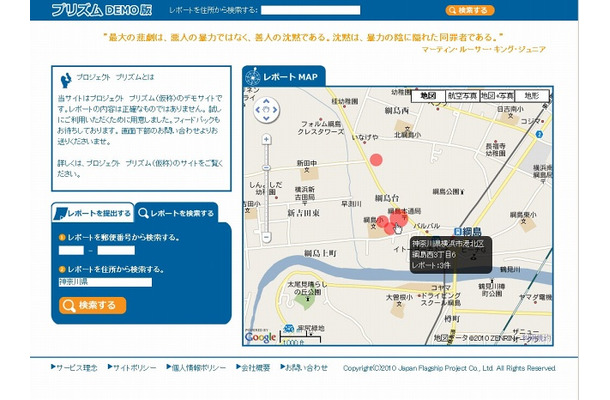This screenshot has height=400, width=610.
Task: Focus the address search field in header
Action: [310, 10]
